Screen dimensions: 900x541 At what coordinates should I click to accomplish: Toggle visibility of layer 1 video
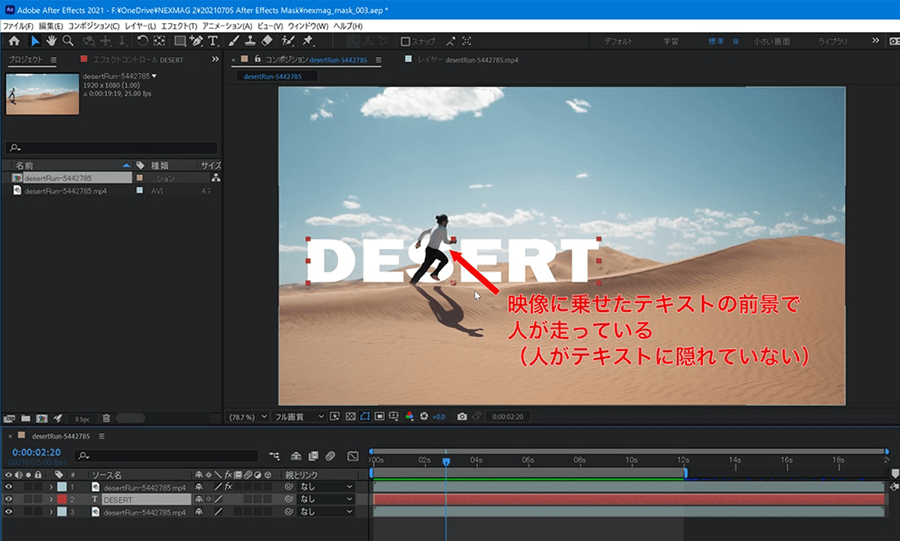click(x=9, y=487)
